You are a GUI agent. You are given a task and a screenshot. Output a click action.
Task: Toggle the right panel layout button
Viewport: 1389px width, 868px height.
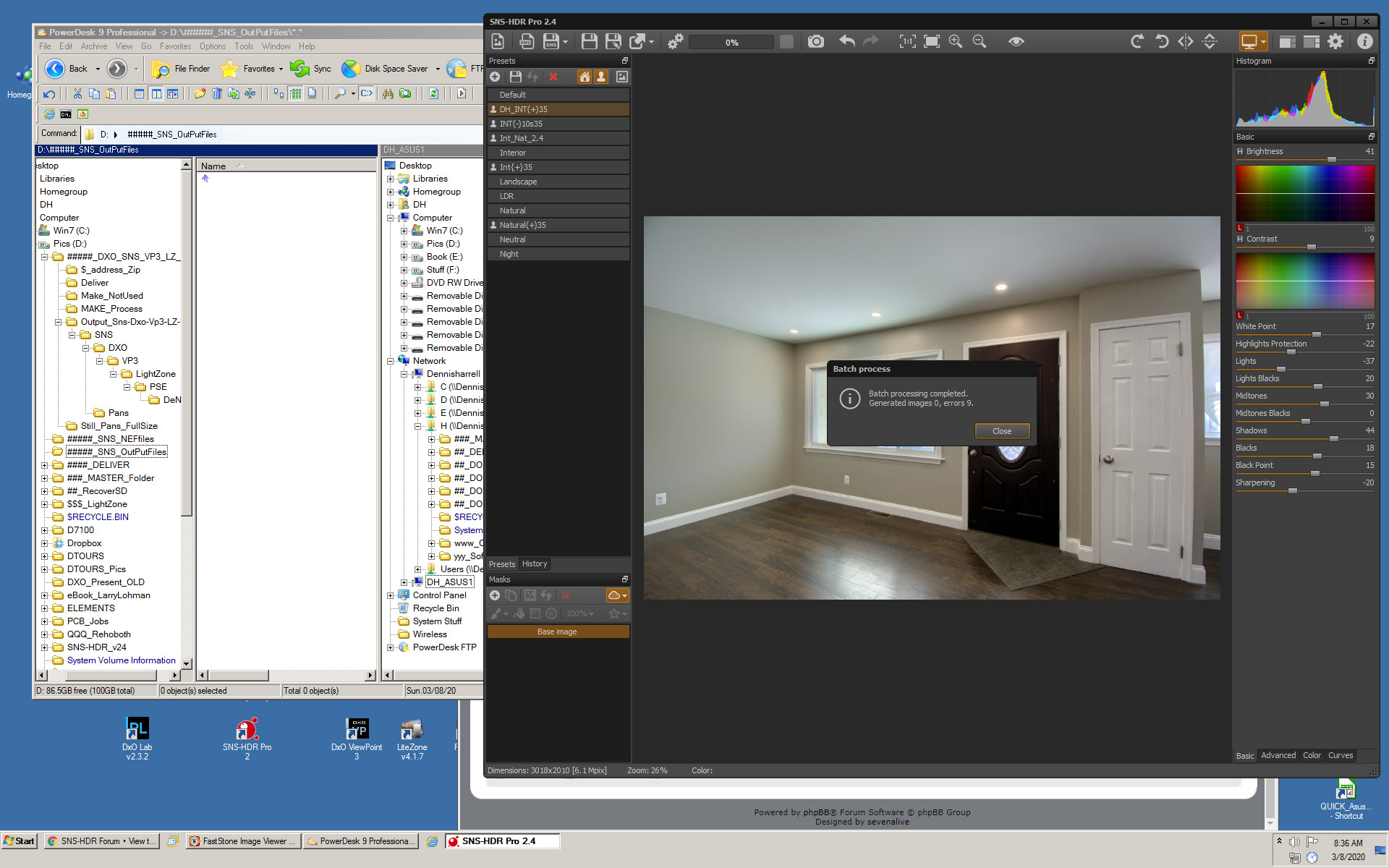(x=1311, y=42)
